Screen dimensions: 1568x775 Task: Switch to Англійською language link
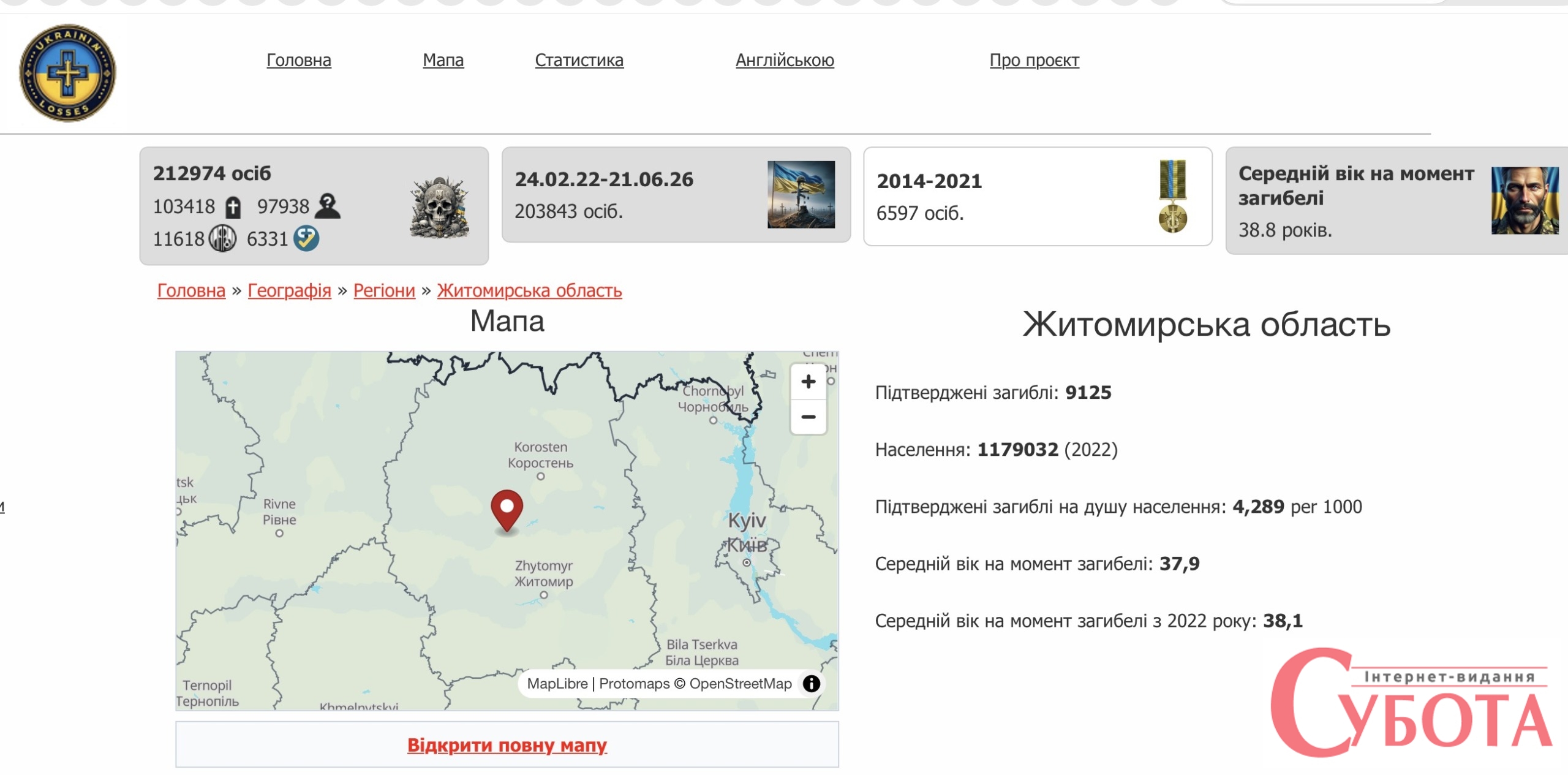[x=785, y=60]
